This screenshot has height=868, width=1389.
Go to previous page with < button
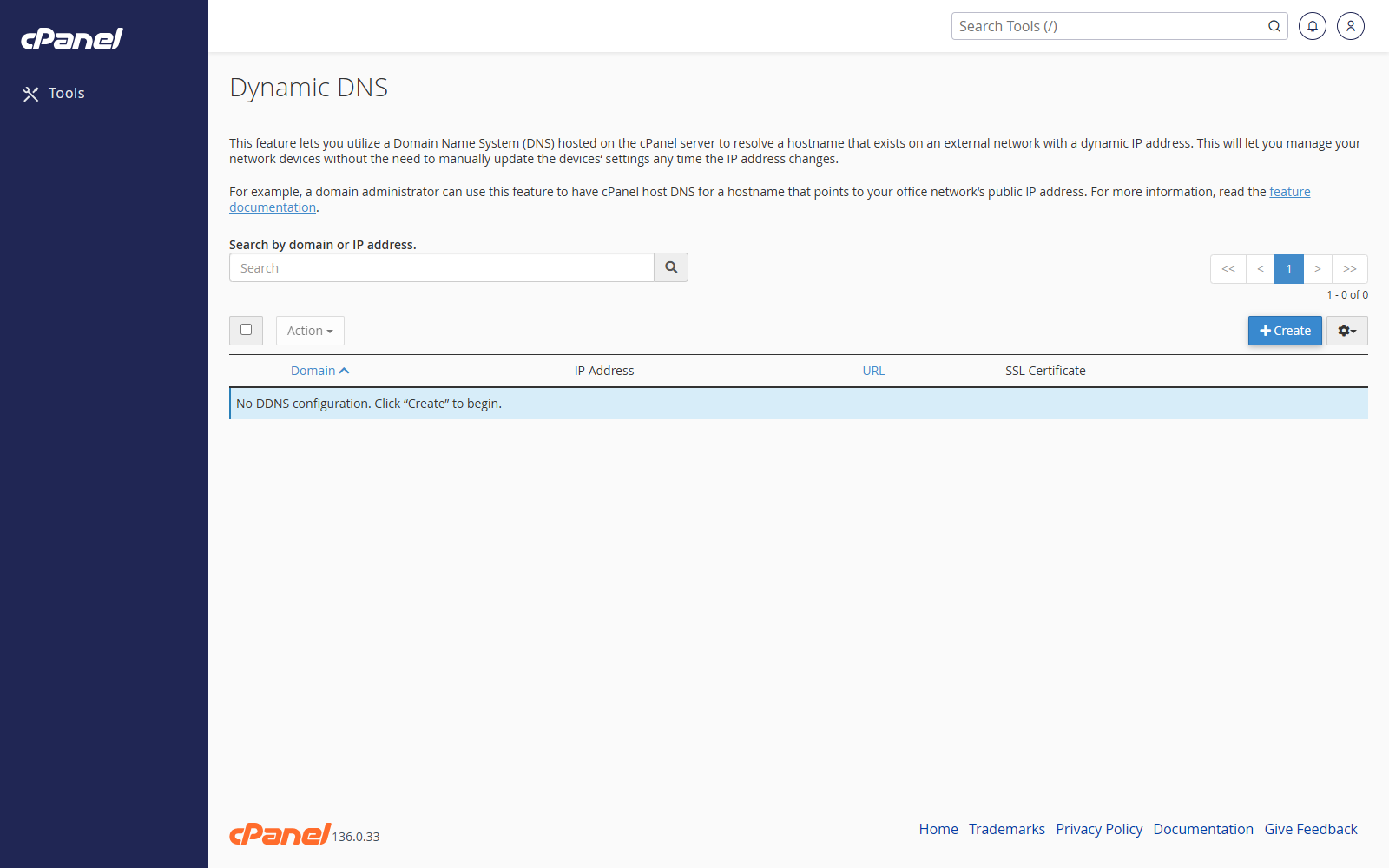pyautogui.click(x=1261, y=269)
